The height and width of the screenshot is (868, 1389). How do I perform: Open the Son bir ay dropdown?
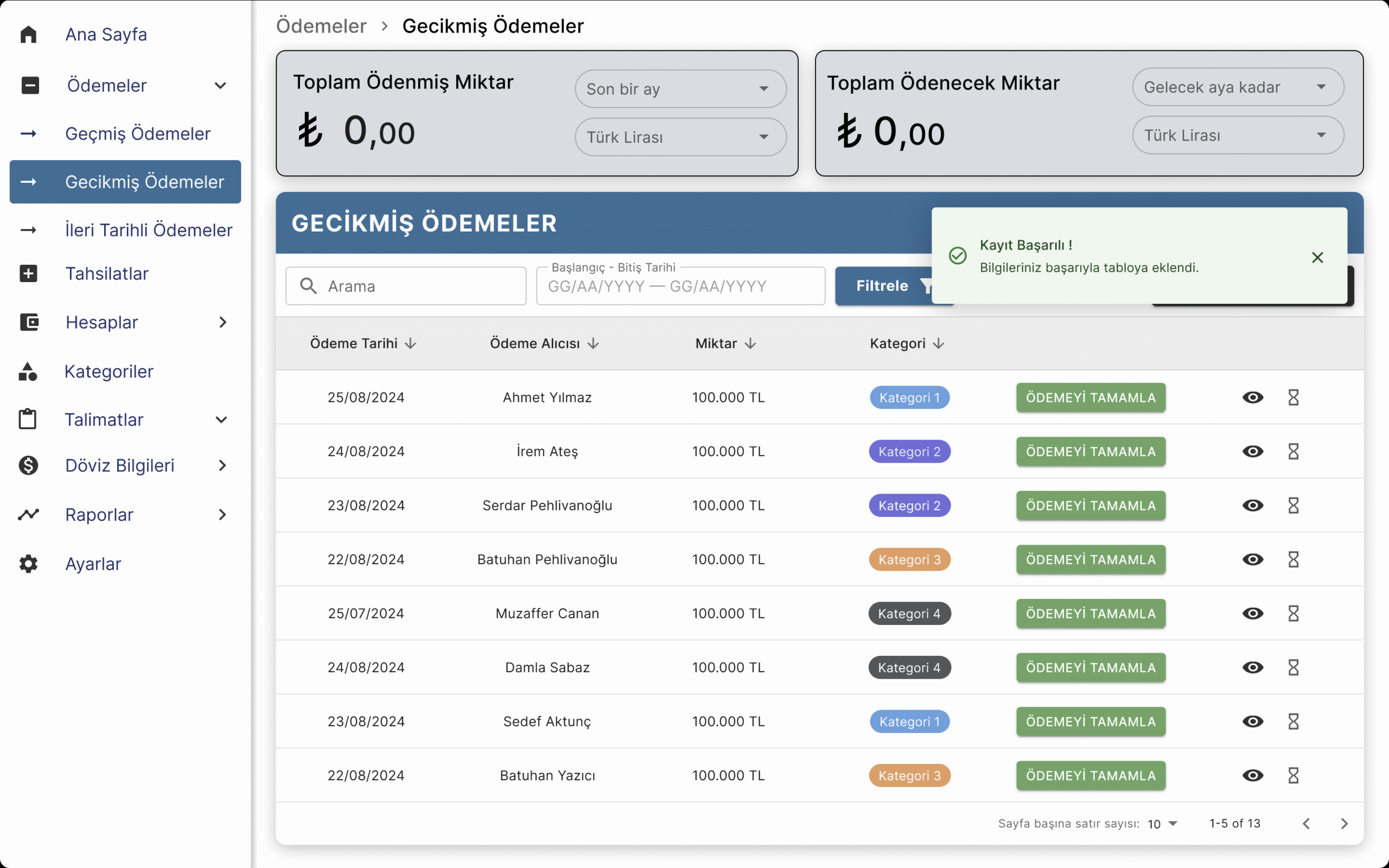coord(680,89)
